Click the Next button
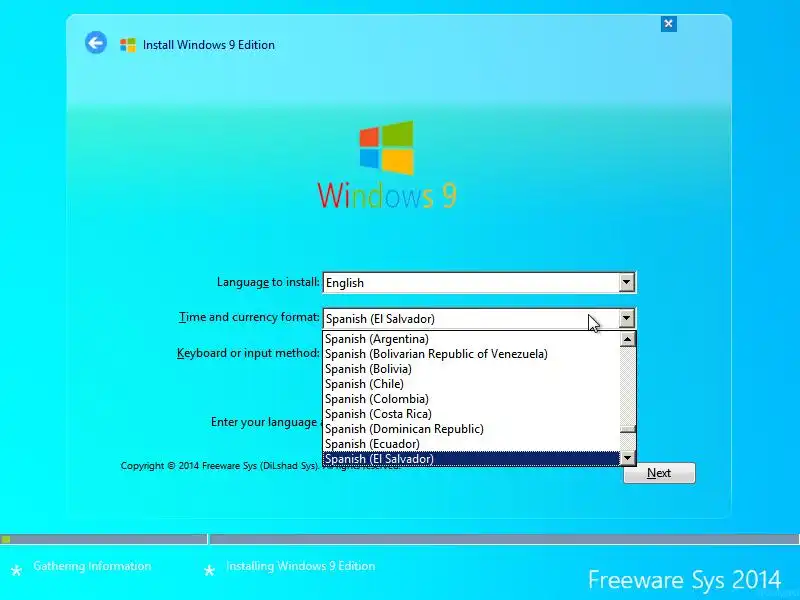Screen dimensions: 800x600 pos(659,473)
